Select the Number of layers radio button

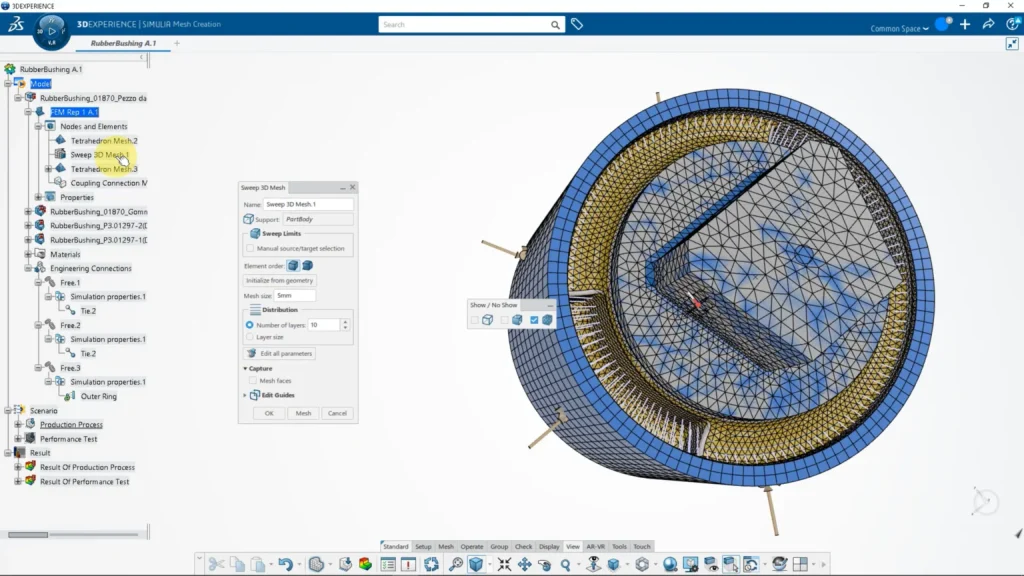pyautogui.click(x=249, y=325)
